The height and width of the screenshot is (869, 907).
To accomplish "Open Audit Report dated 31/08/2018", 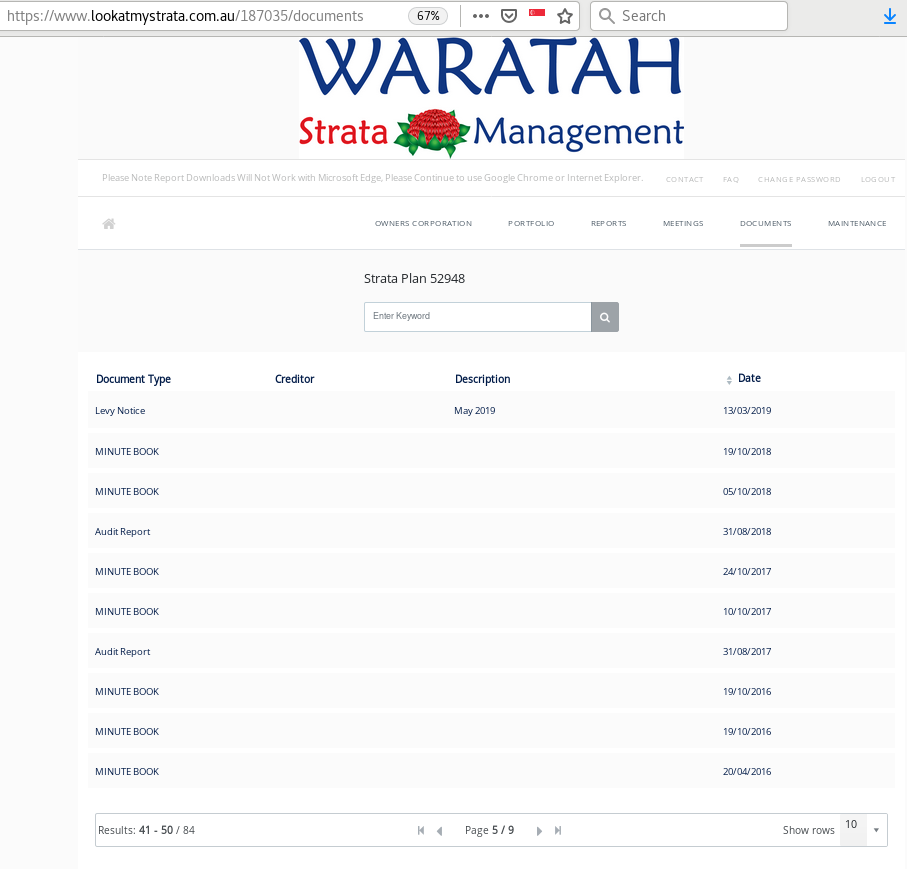I will click(491, 531).
